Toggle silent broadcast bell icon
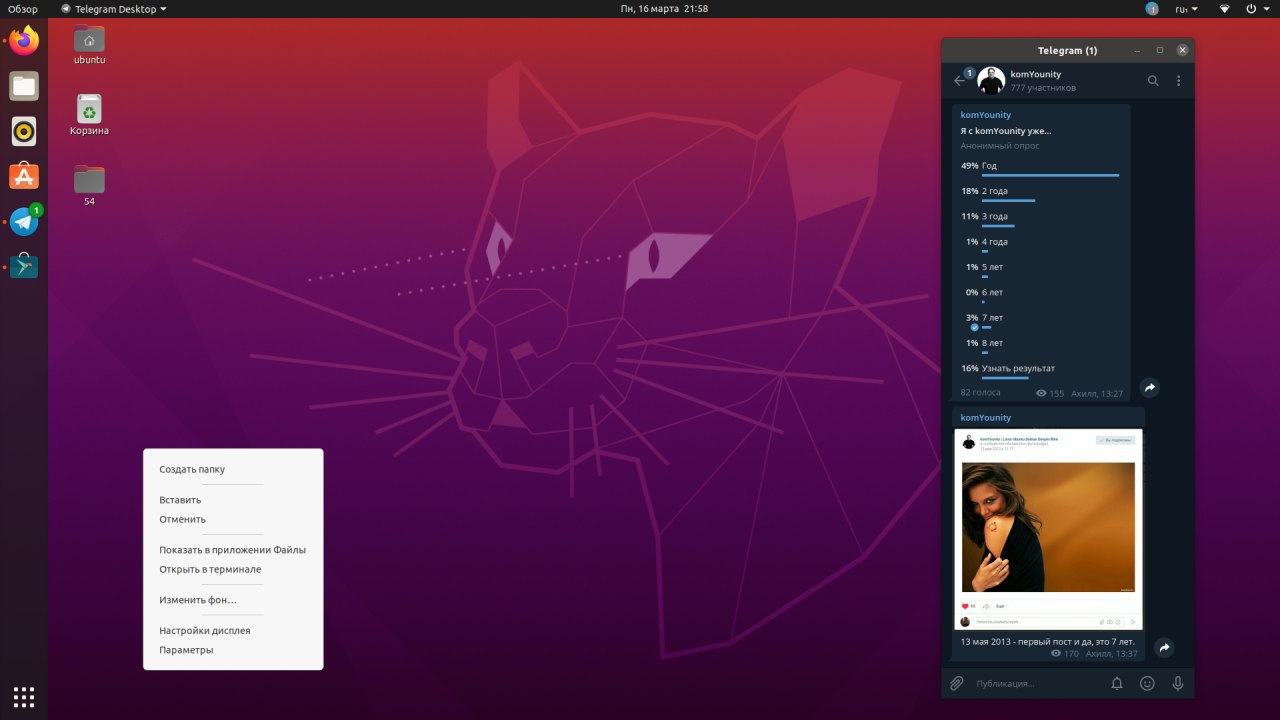 [x=1117, y=683]
